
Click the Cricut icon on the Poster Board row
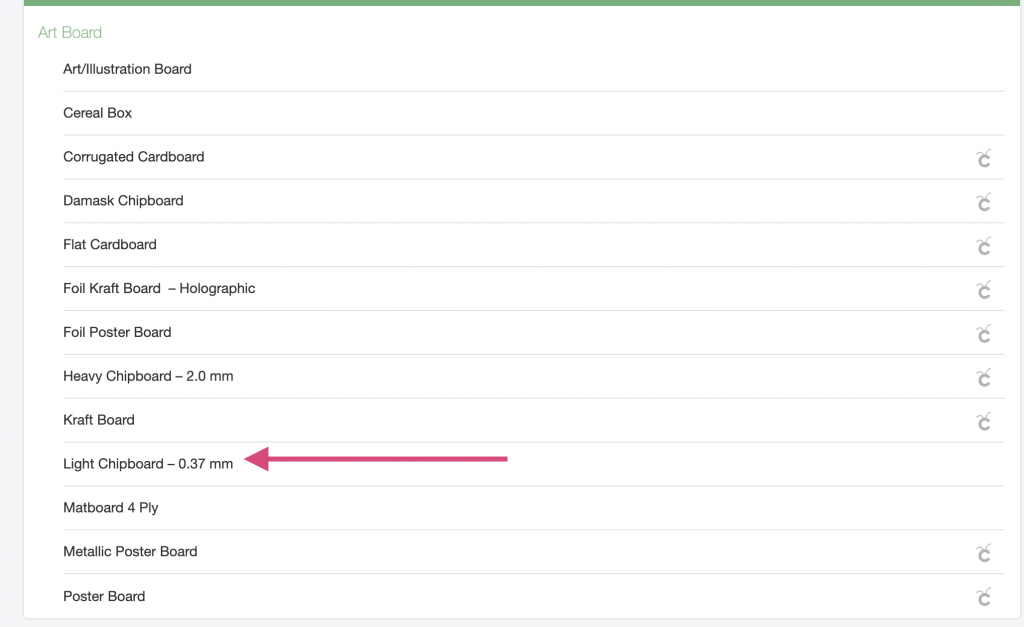pyautogui.click(x=984, y=596)
